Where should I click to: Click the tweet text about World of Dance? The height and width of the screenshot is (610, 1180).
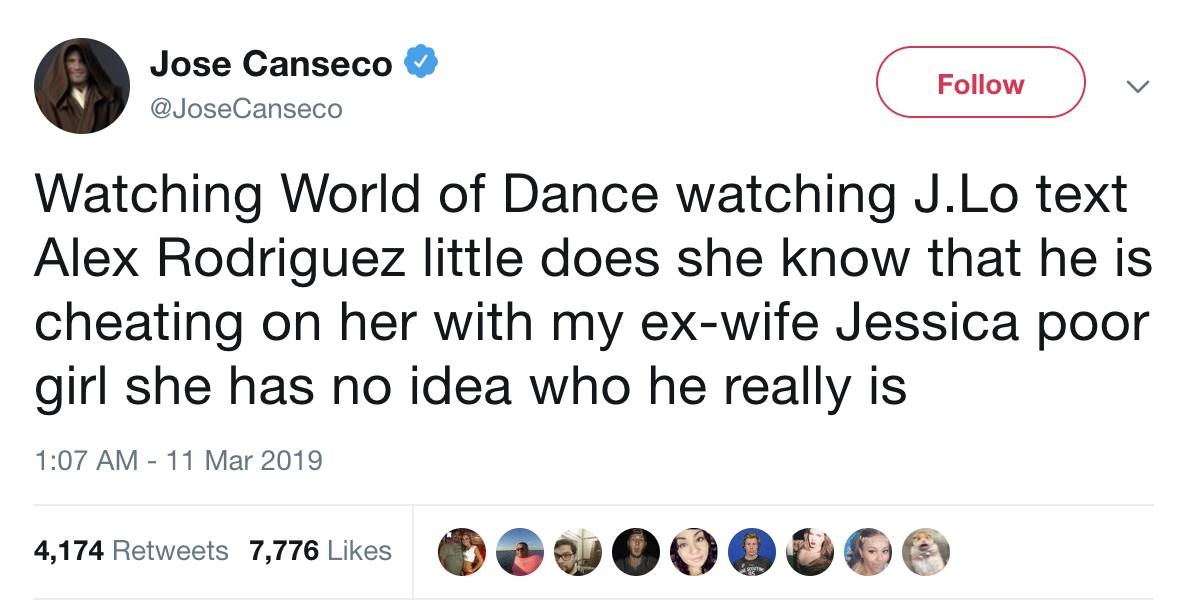pos(580,195)
